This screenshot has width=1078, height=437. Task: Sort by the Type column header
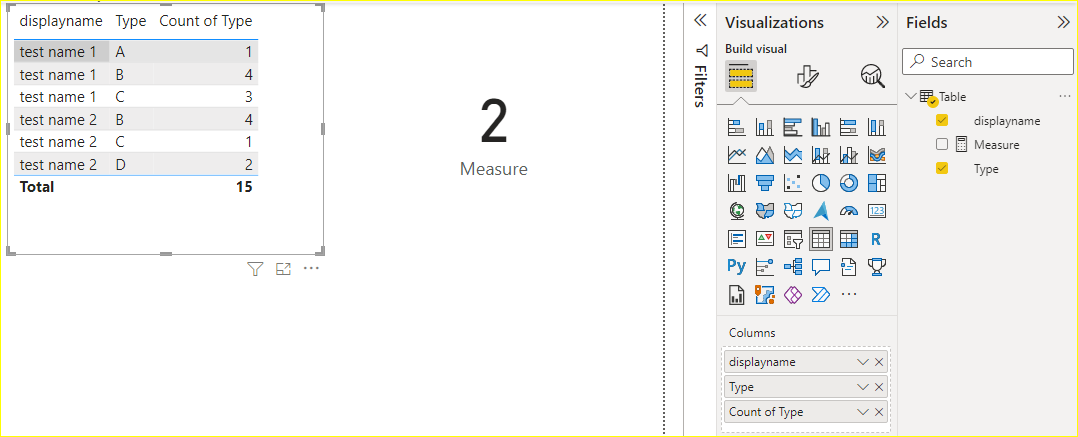point(131,21)
